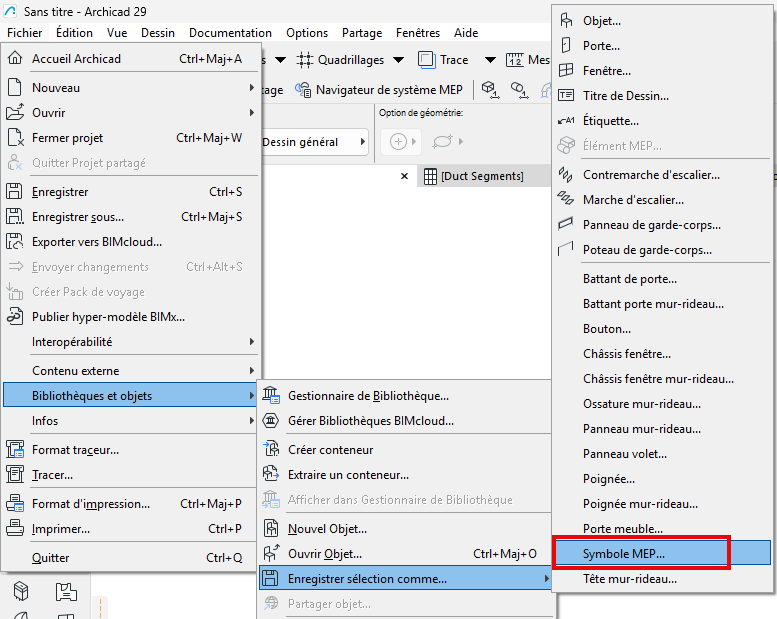Close the tab left of Duct Segments
Viewport: 777px width, 619px height.
(x=404, y=176)
